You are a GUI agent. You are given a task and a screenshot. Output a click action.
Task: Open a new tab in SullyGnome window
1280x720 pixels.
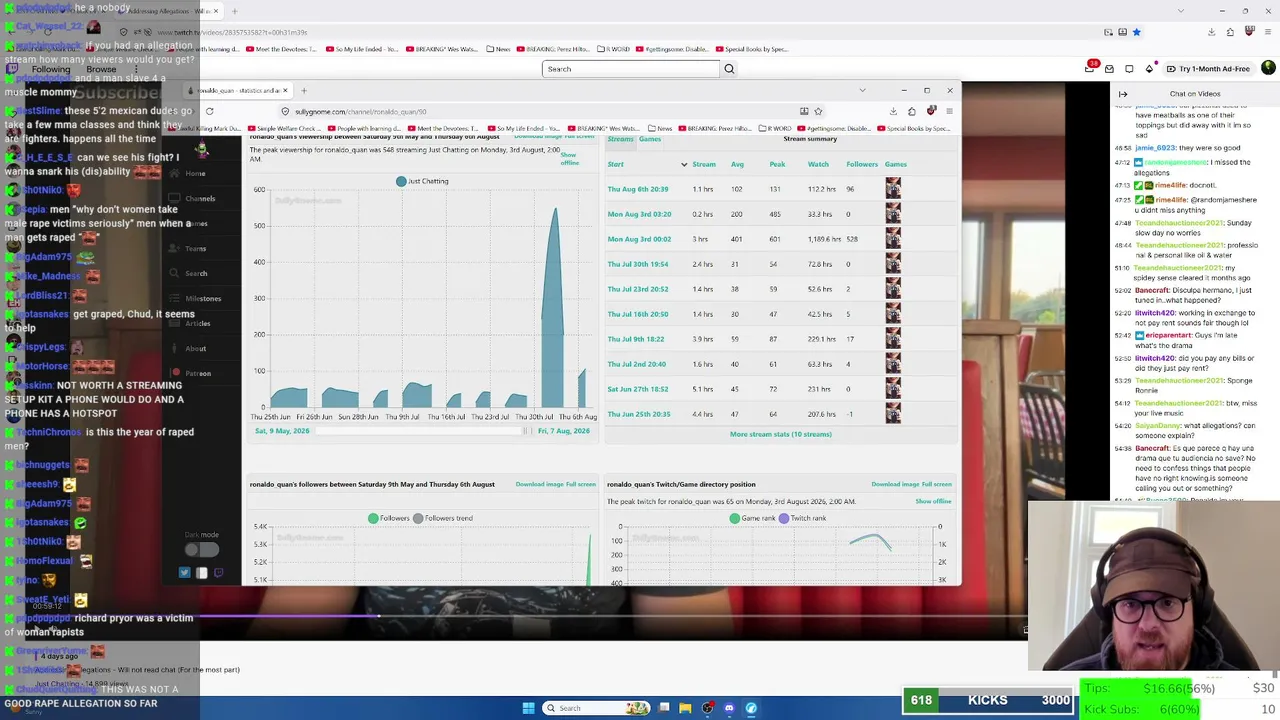pyautogui.click(x=304, y=90)
